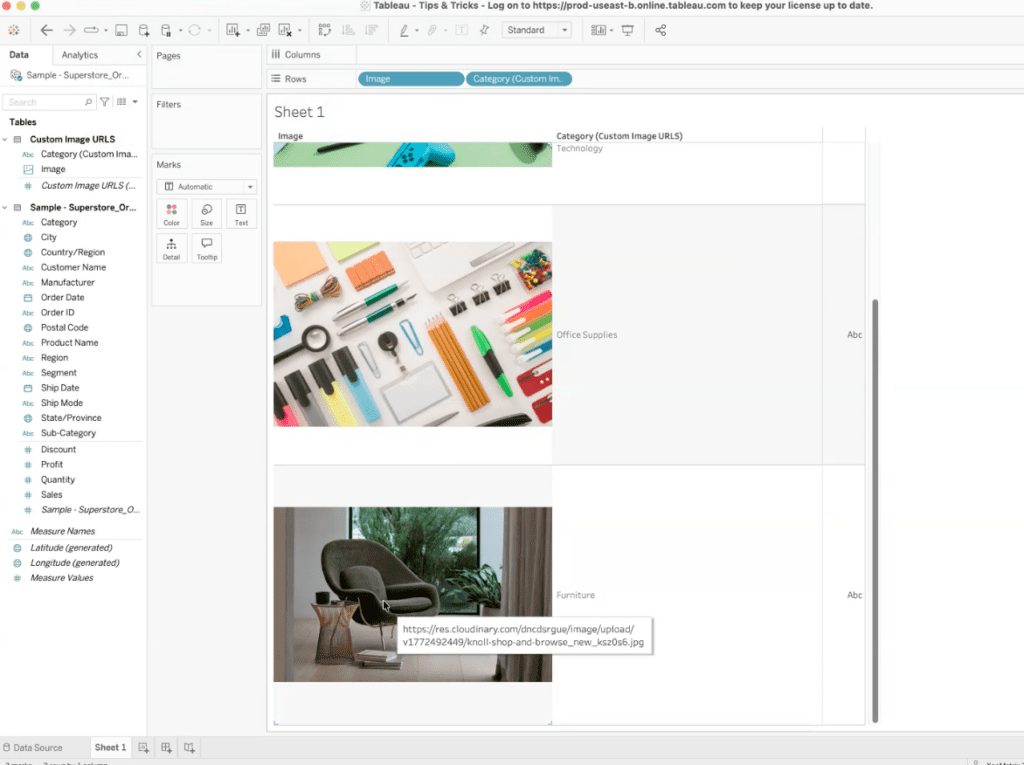This screenshot has width=1024, height=765.
Task: Click the Image pill on Rows
Action: click(411, 79)
